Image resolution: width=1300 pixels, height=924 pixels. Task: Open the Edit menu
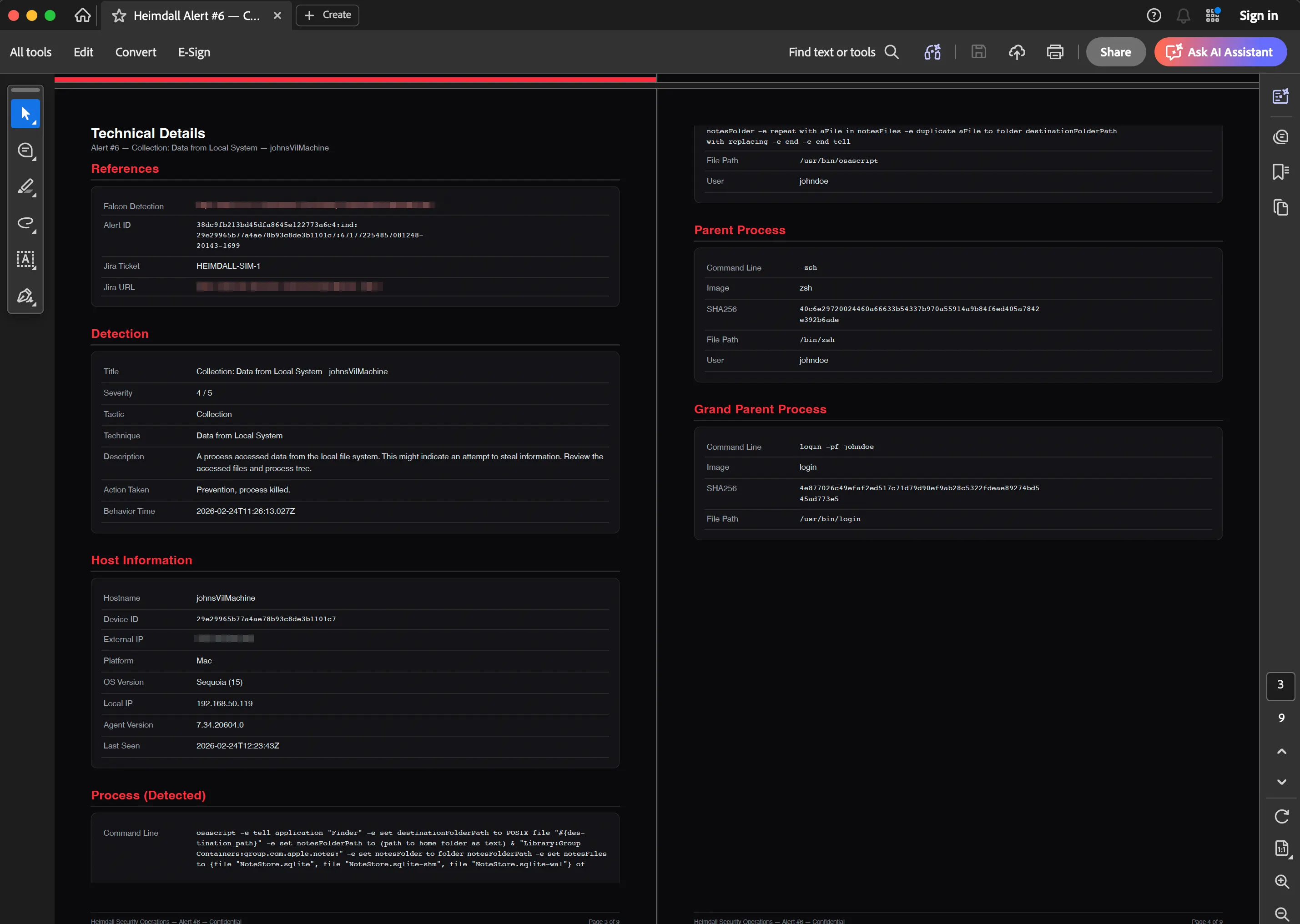(x=83, y=52)
